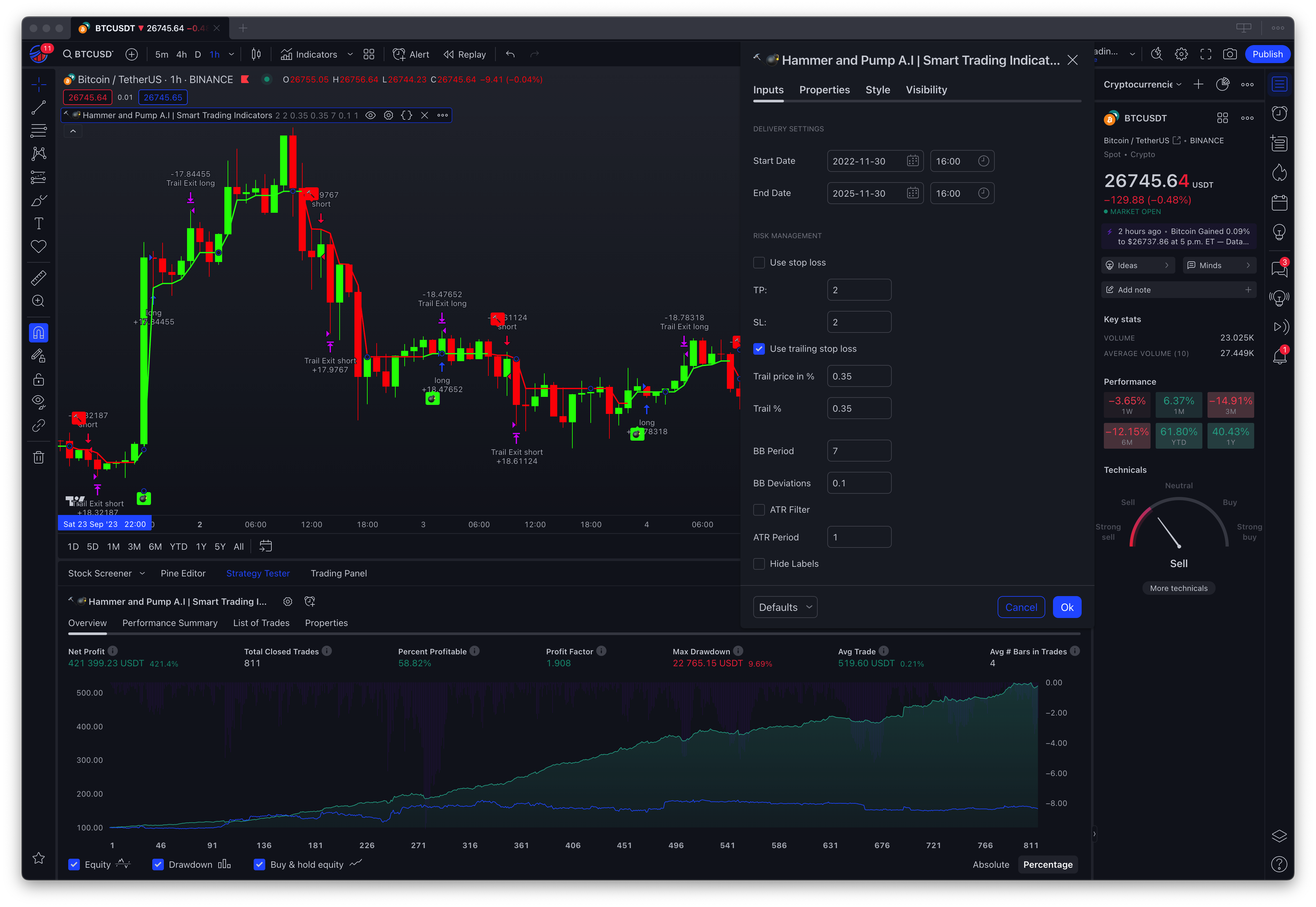
Task: Click the Ok button
Action: point(1067,607)
